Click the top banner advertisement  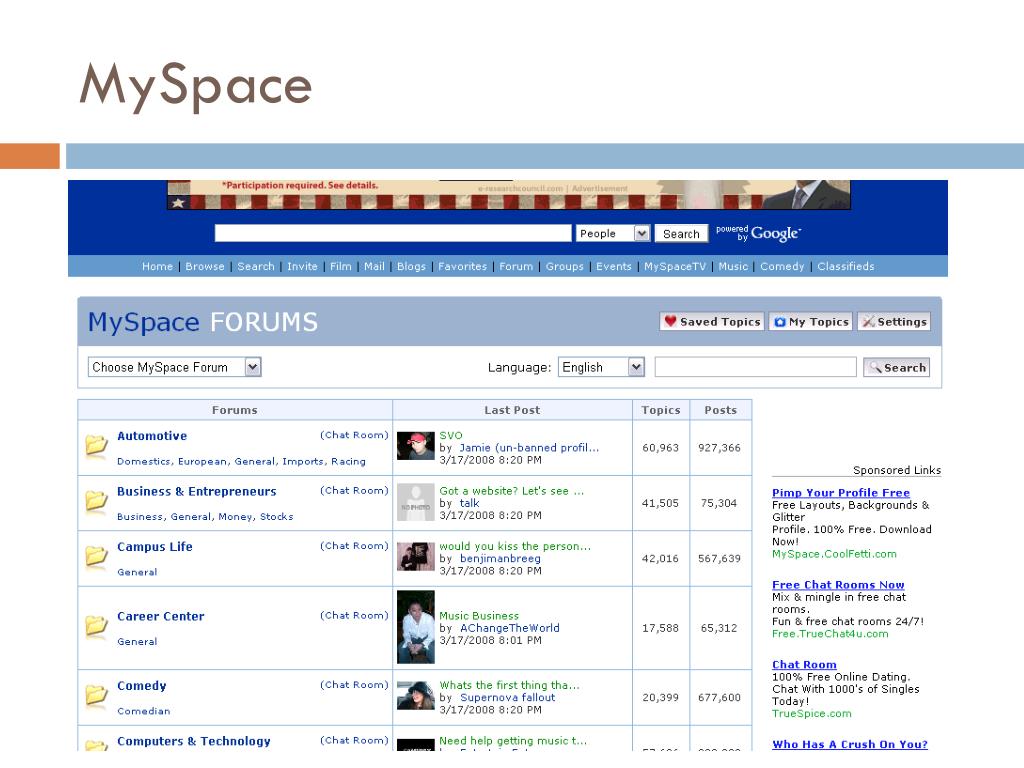[509, 195]
